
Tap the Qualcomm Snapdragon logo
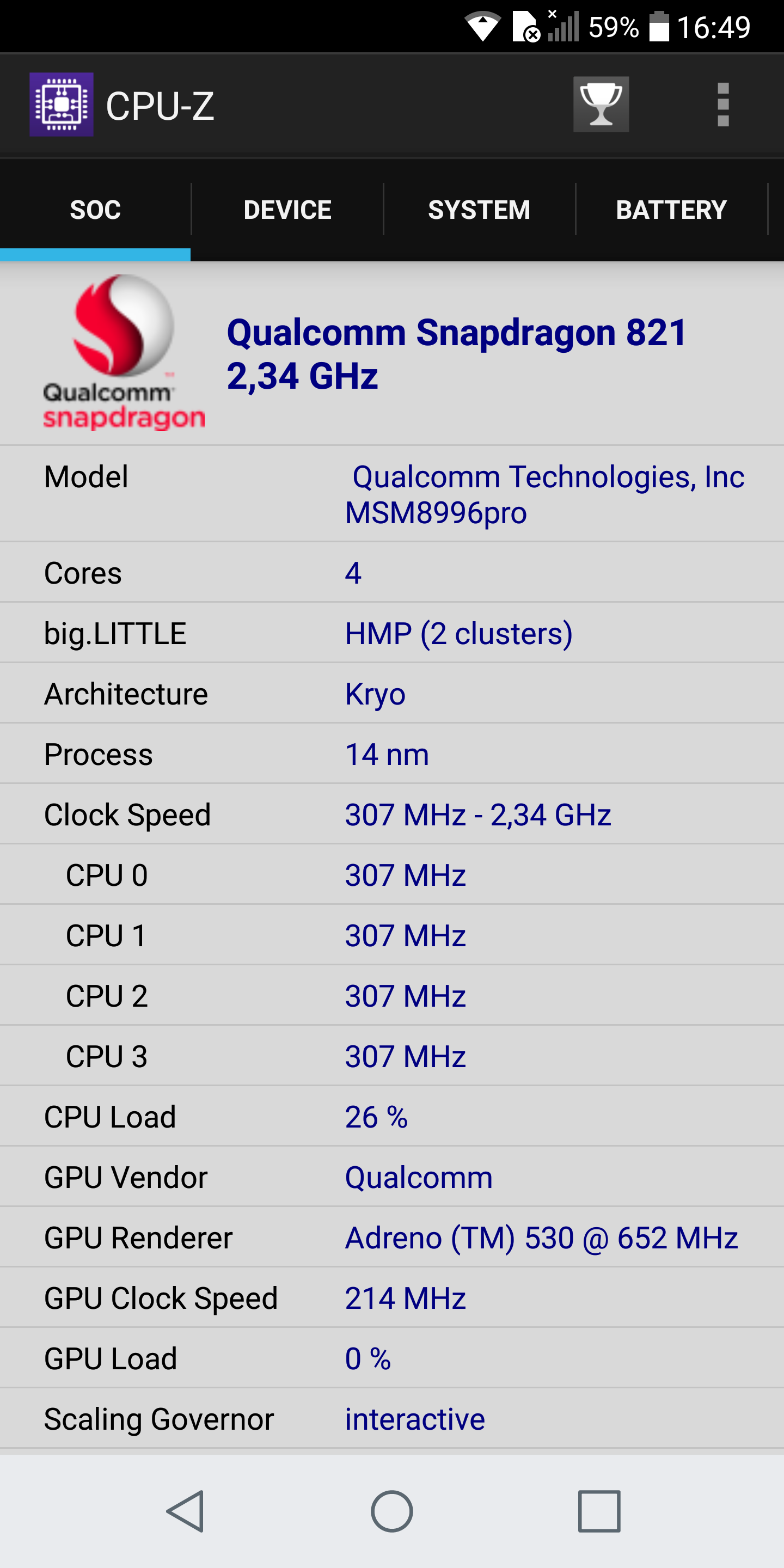pyautogui.click(x=124, y=352)
